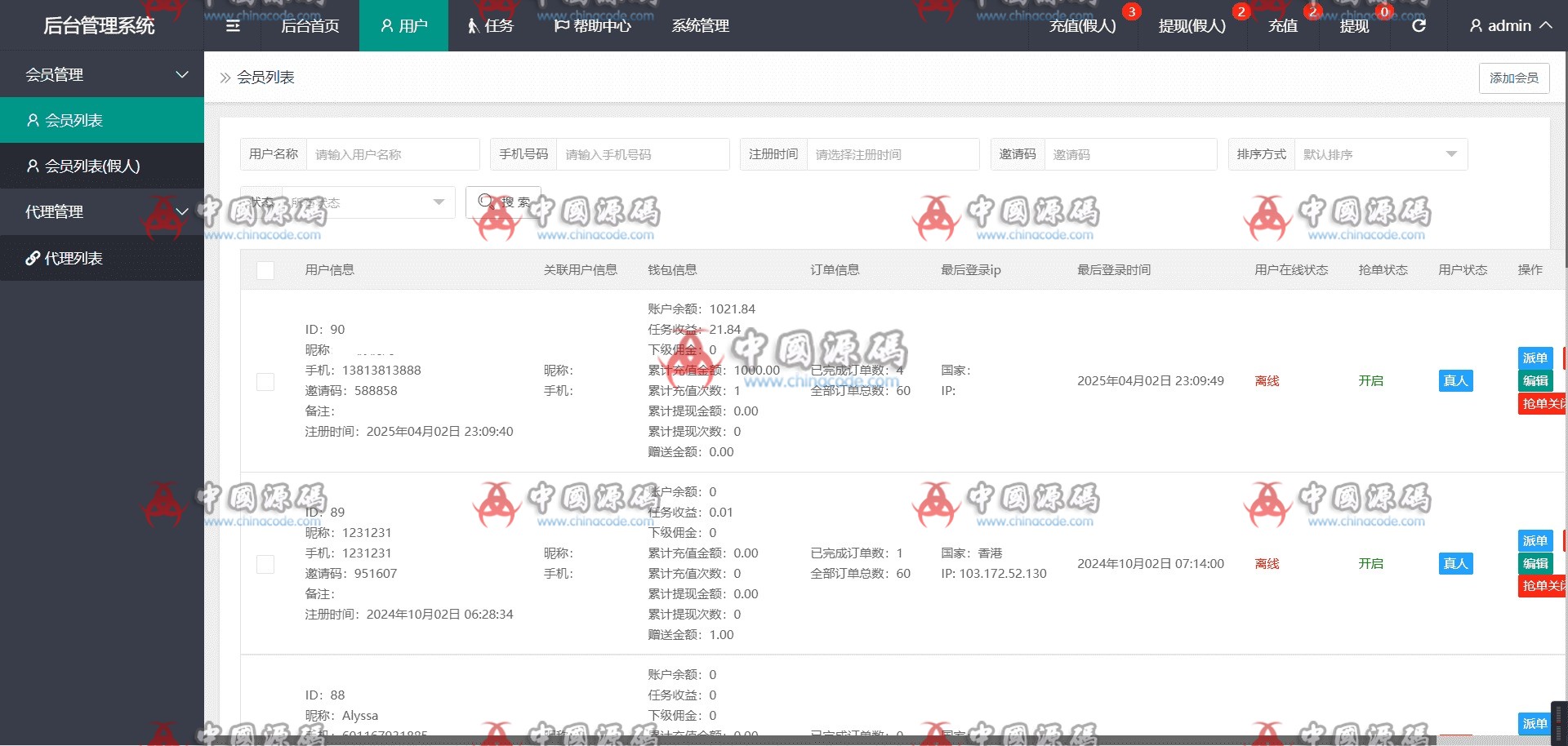Click the double-arrow breadcrumb icon beside 会员列表
The width and height of the screenshot is (1568, 746).
[225, 78]
